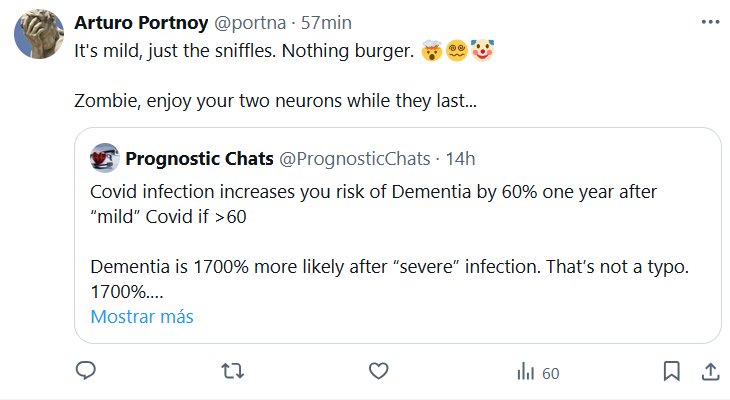Click the "Zombie, enjoy your two neurons" line

coord(275,101)
